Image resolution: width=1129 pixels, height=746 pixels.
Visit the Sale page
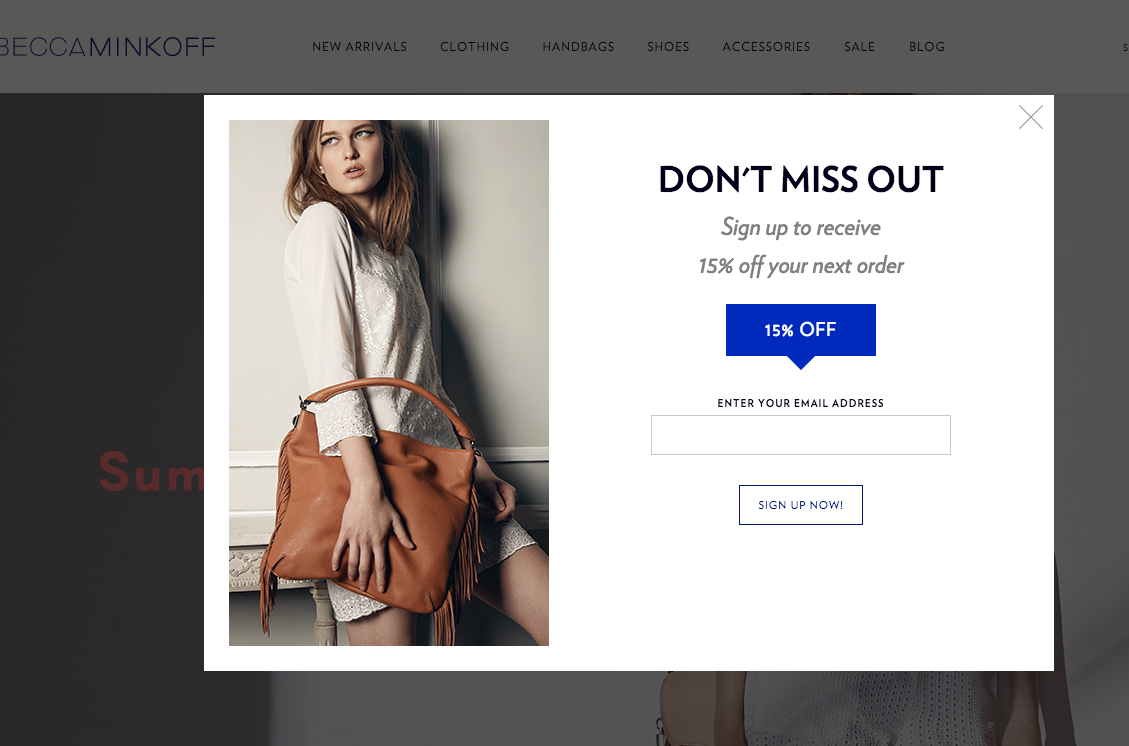[859, 47]
